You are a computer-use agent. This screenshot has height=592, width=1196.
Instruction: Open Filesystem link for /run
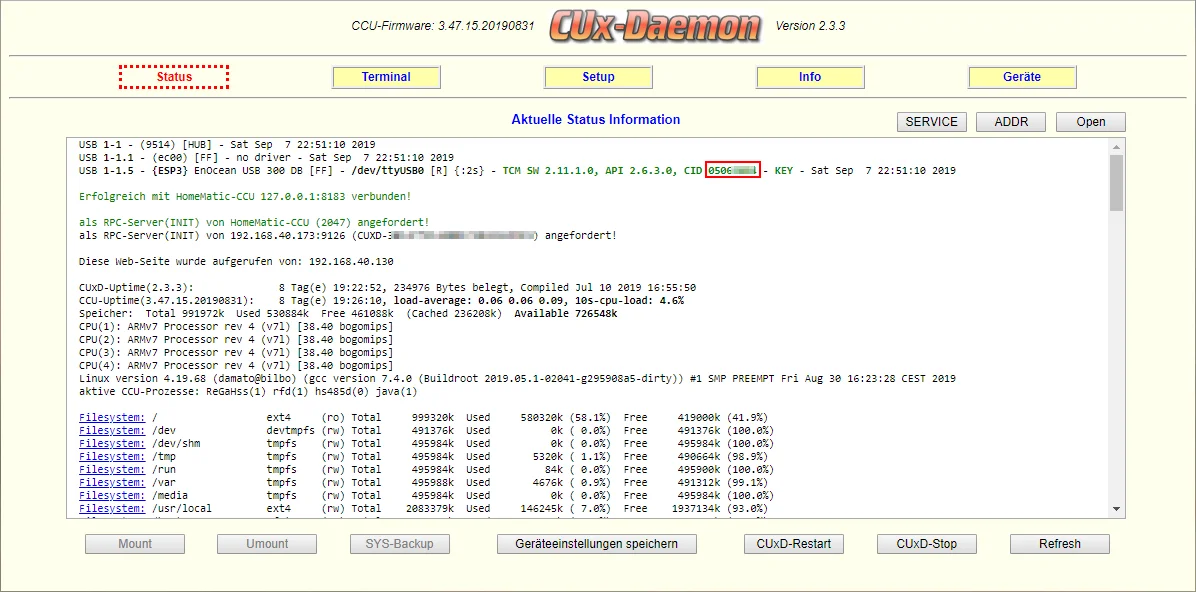112,469
